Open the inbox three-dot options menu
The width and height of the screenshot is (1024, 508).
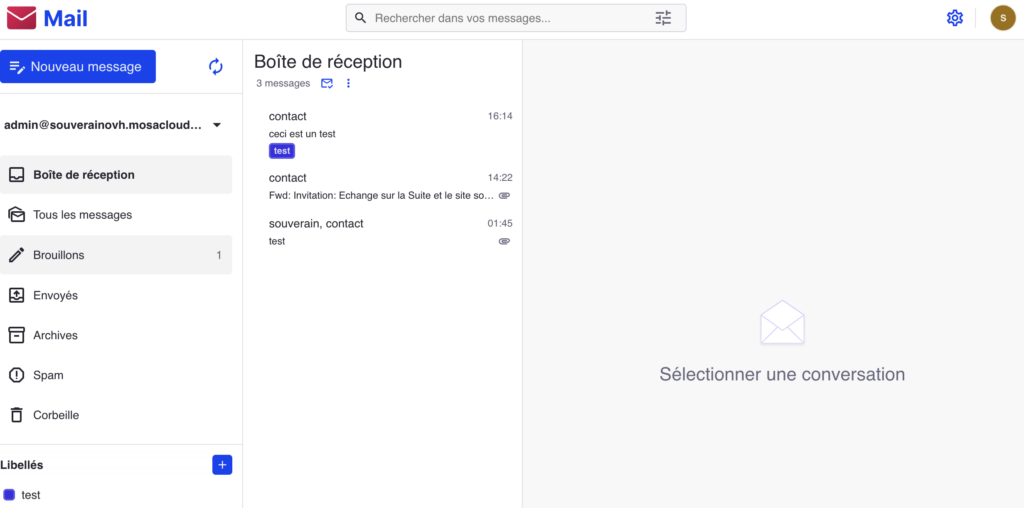point(348,84)
